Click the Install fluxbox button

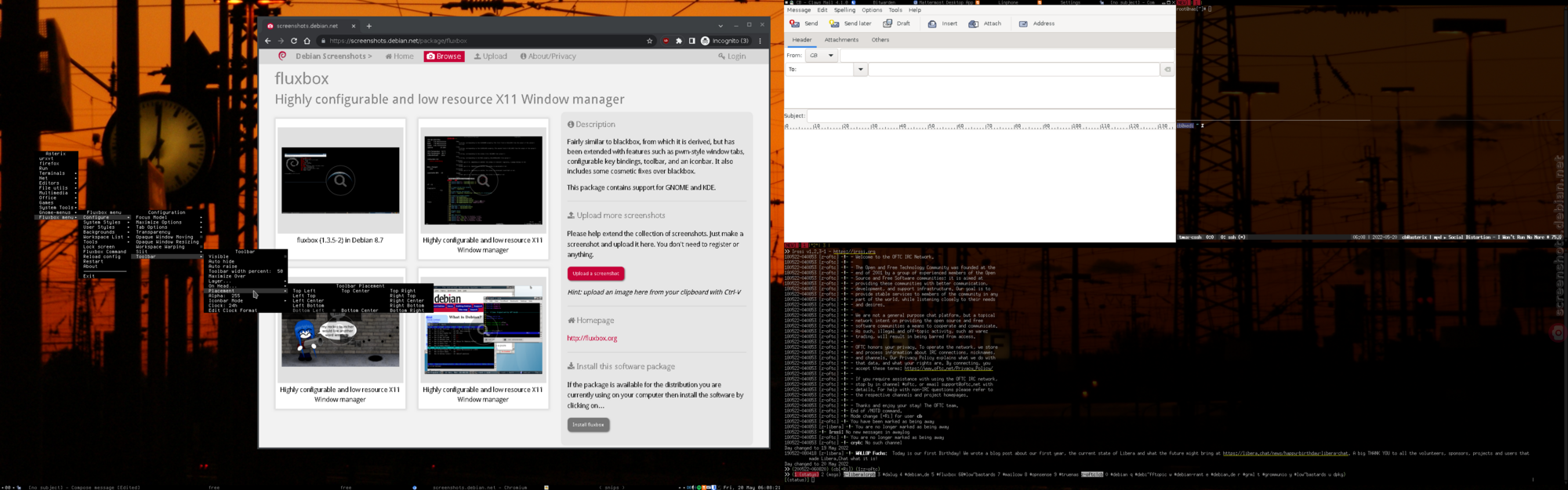pos(588,424)
